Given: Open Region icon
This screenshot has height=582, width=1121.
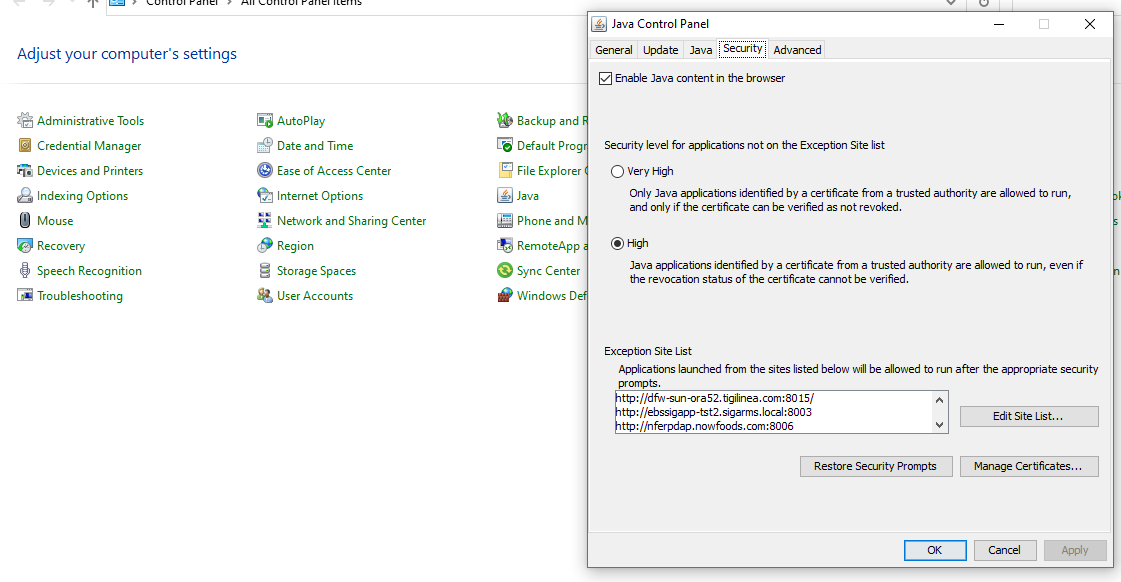Looking at the screenshot, I should 265,245.
